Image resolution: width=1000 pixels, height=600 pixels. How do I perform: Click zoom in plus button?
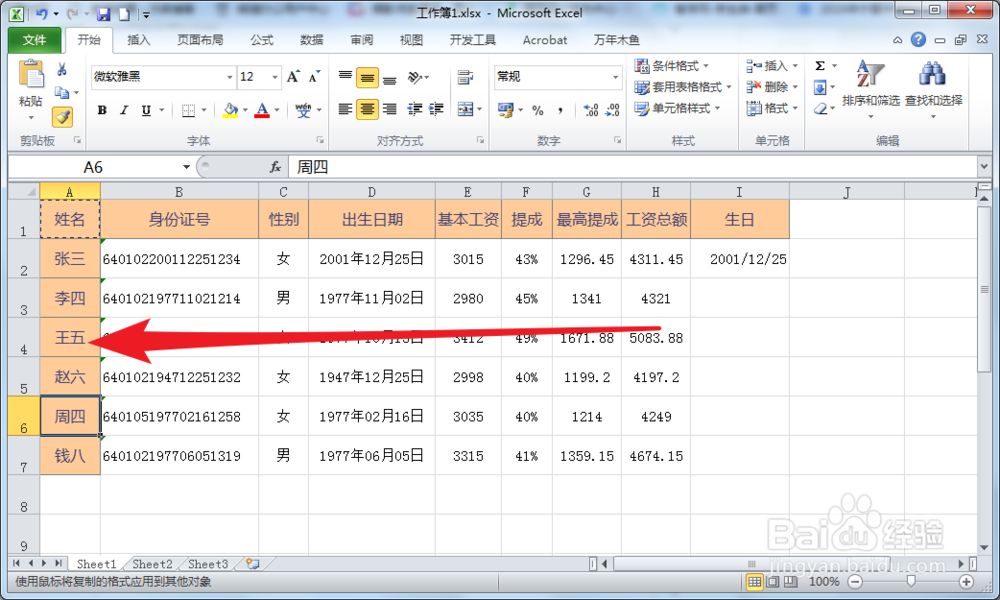(966, 582)
